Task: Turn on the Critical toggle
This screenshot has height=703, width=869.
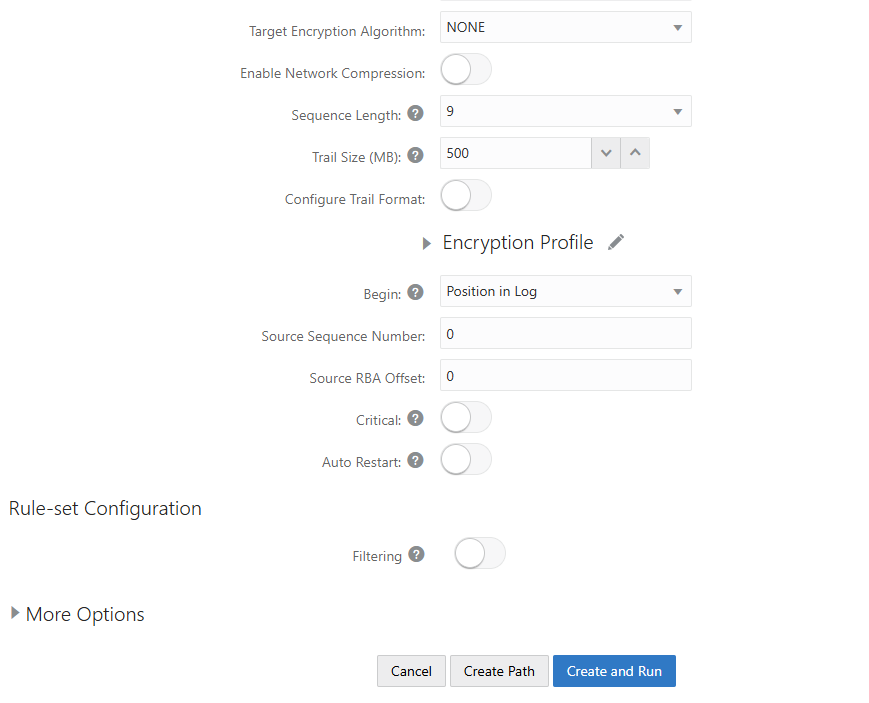Action: pyautogui.click(x=466, y=417)
